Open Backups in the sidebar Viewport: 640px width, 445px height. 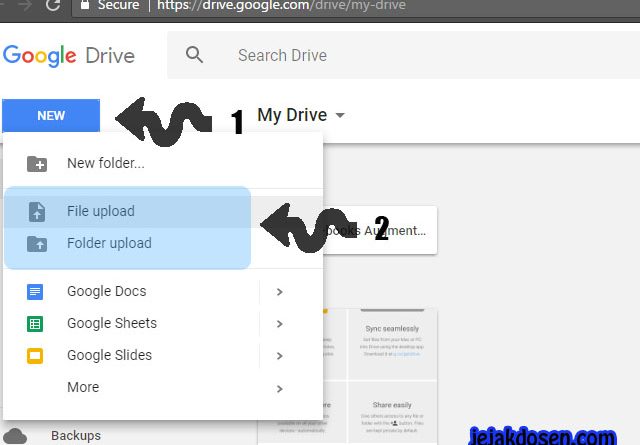click(x=76, y=436)
